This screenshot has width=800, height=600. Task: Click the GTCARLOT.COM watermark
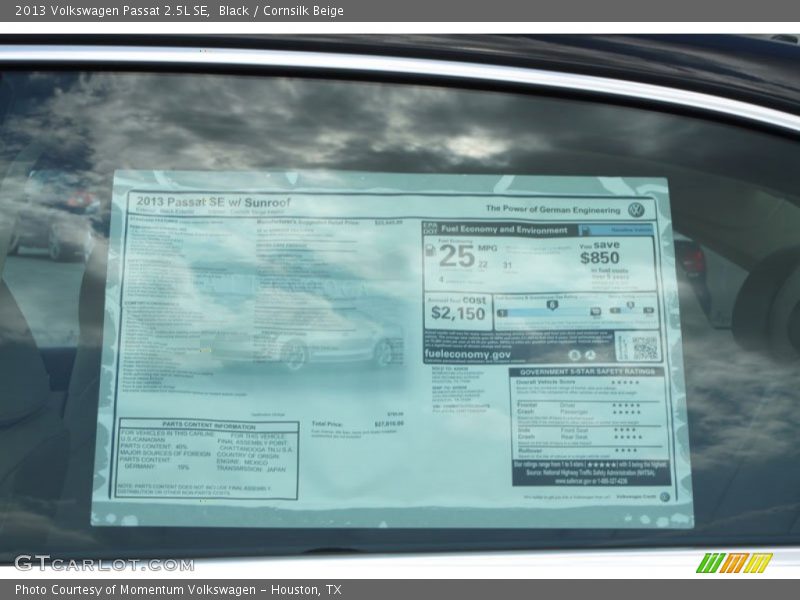pos(104,563)
